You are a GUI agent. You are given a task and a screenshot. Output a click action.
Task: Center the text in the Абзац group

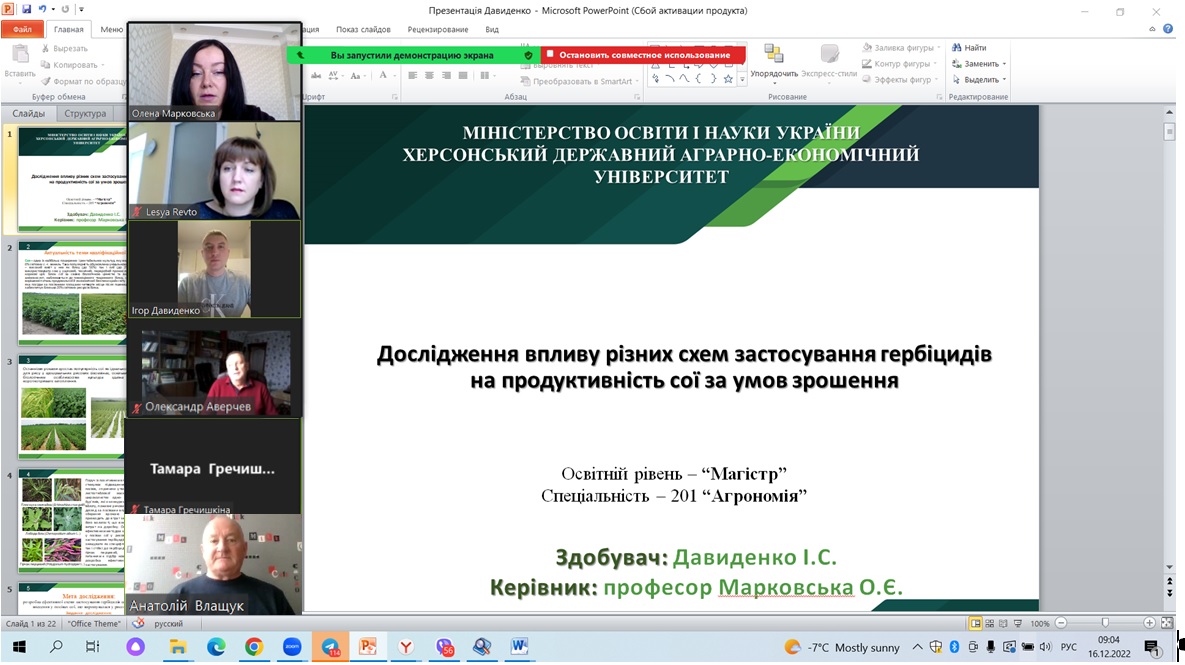[x=429, y=76]
